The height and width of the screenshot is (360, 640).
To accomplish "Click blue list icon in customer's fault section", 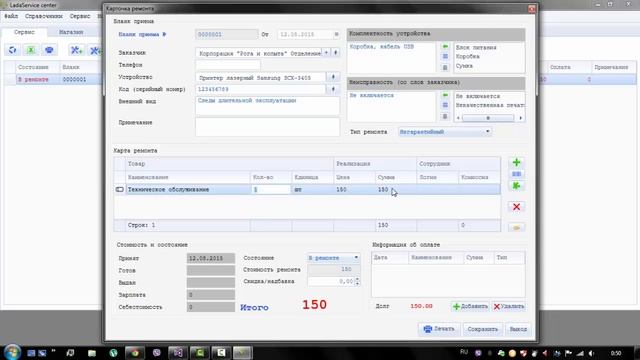I will tap(445, 105).
